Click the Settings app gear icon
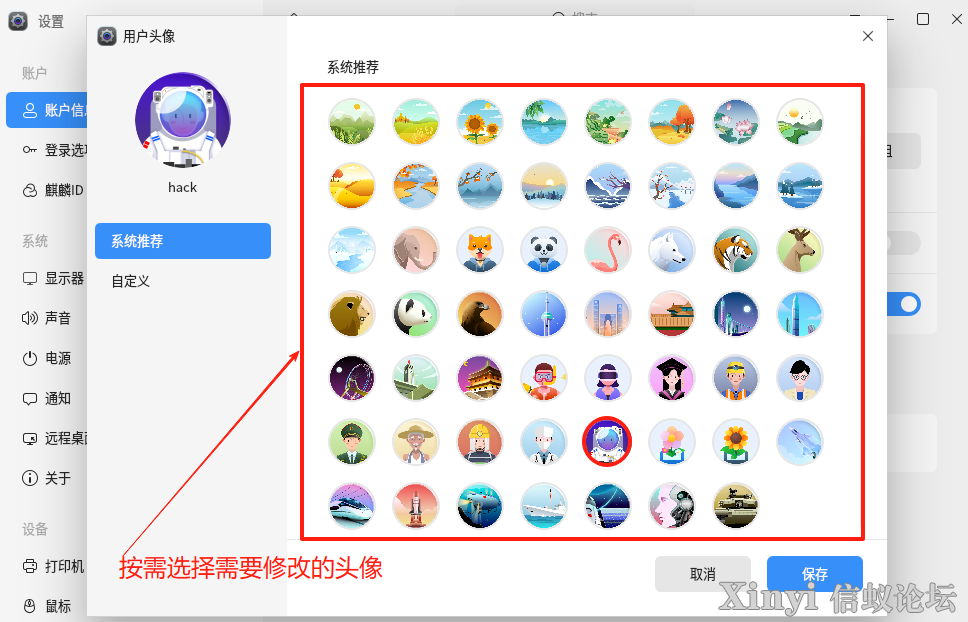The image size is (968, 622). pyautogui.click(x=18, y=21)
